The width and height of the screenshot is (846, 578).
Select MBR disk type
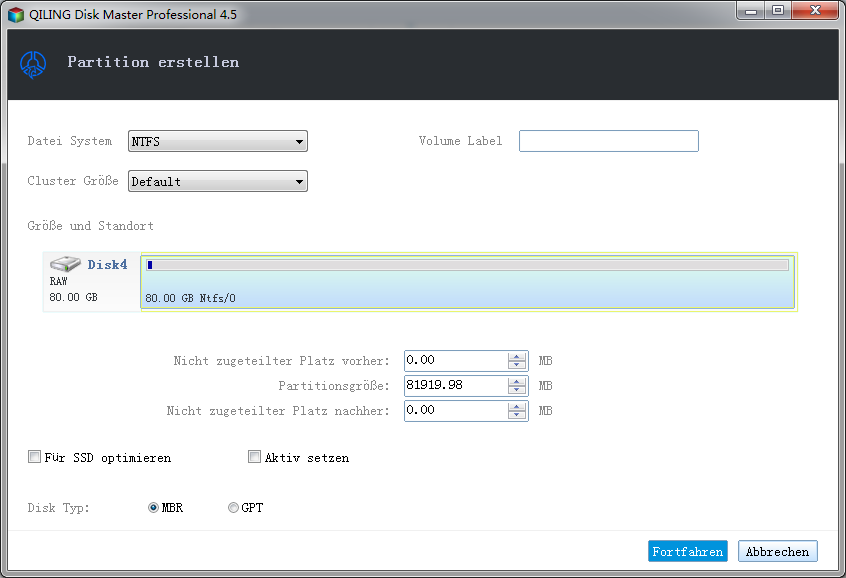click(153, 508)
